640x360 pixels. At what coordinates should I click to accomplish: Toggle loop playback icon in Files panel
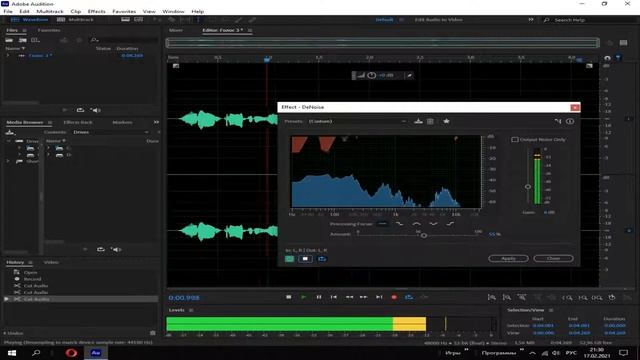(80, 110)
